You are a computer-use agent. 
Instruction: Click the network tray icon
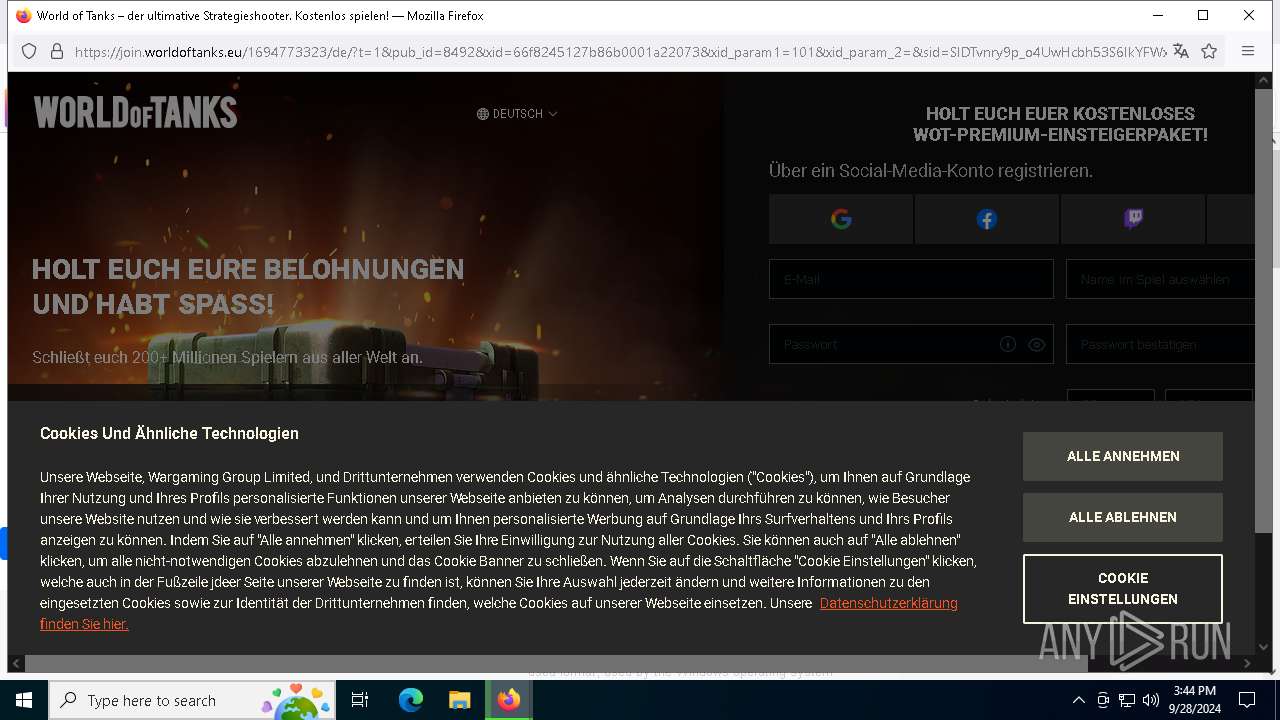[1127, 700]
